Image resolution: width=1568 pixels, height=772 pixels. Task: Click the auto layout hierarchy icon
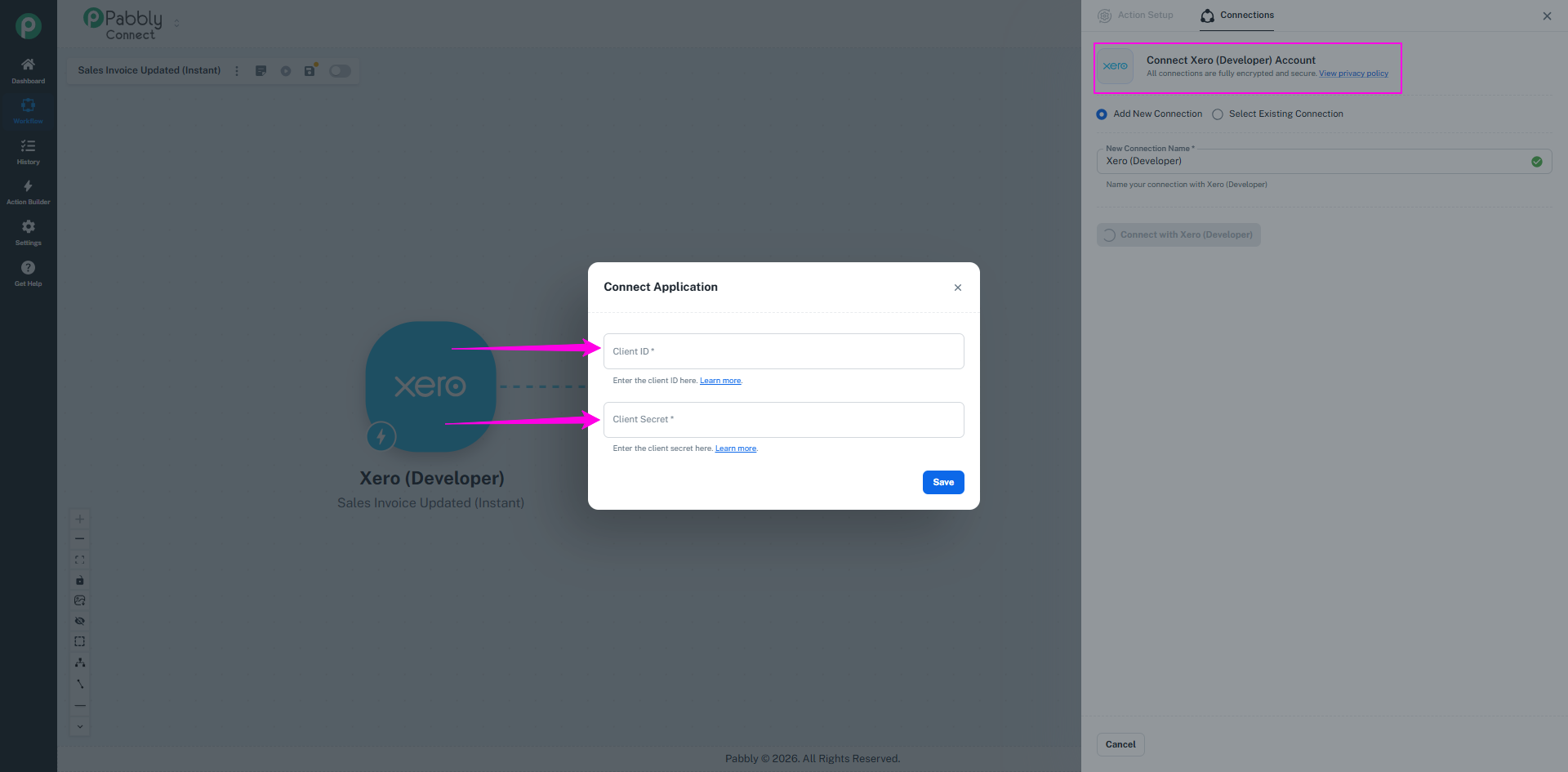80,663
